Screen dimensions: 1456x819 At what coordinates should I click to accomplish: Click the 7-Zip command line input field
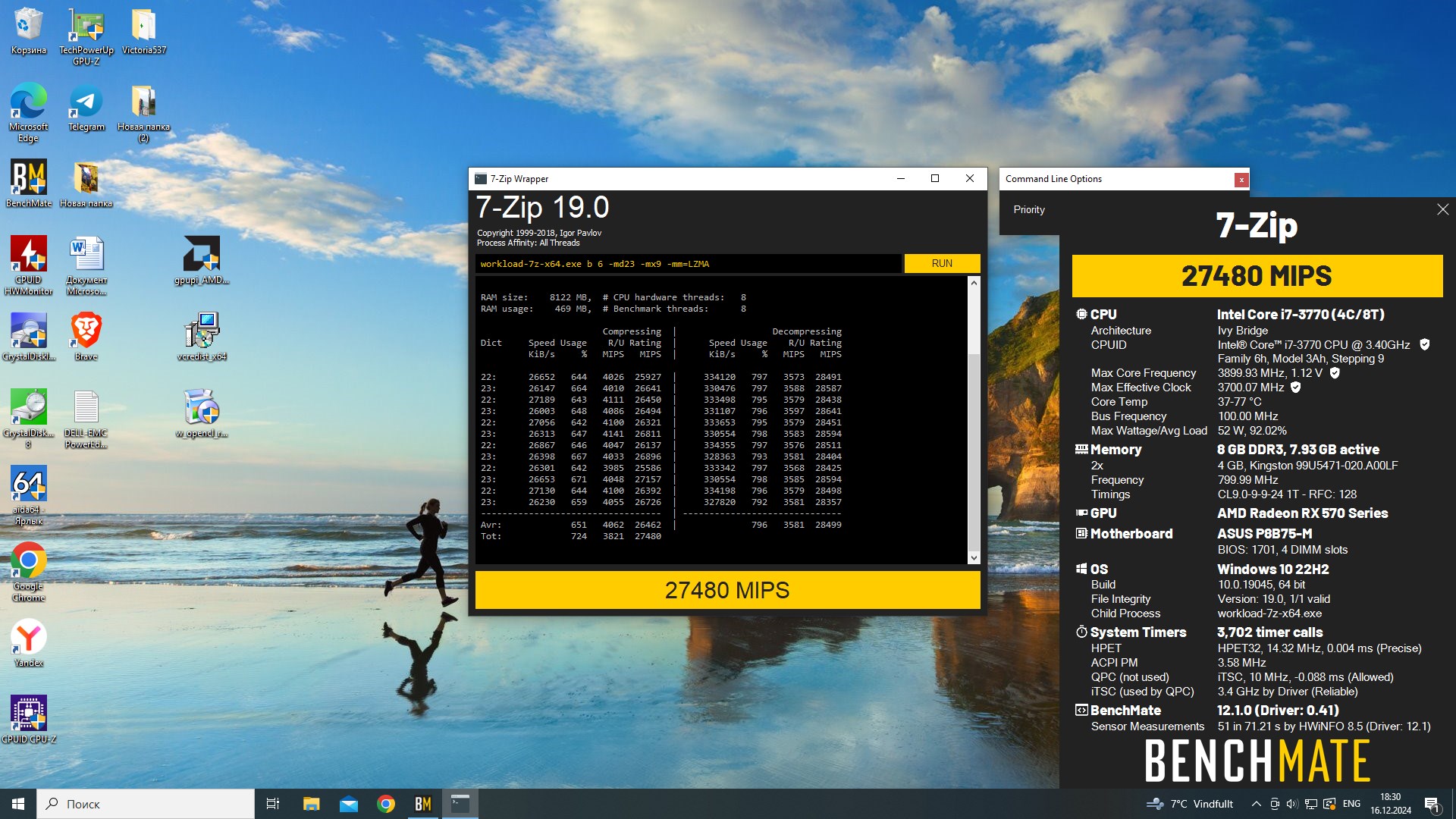coord(689,263)
